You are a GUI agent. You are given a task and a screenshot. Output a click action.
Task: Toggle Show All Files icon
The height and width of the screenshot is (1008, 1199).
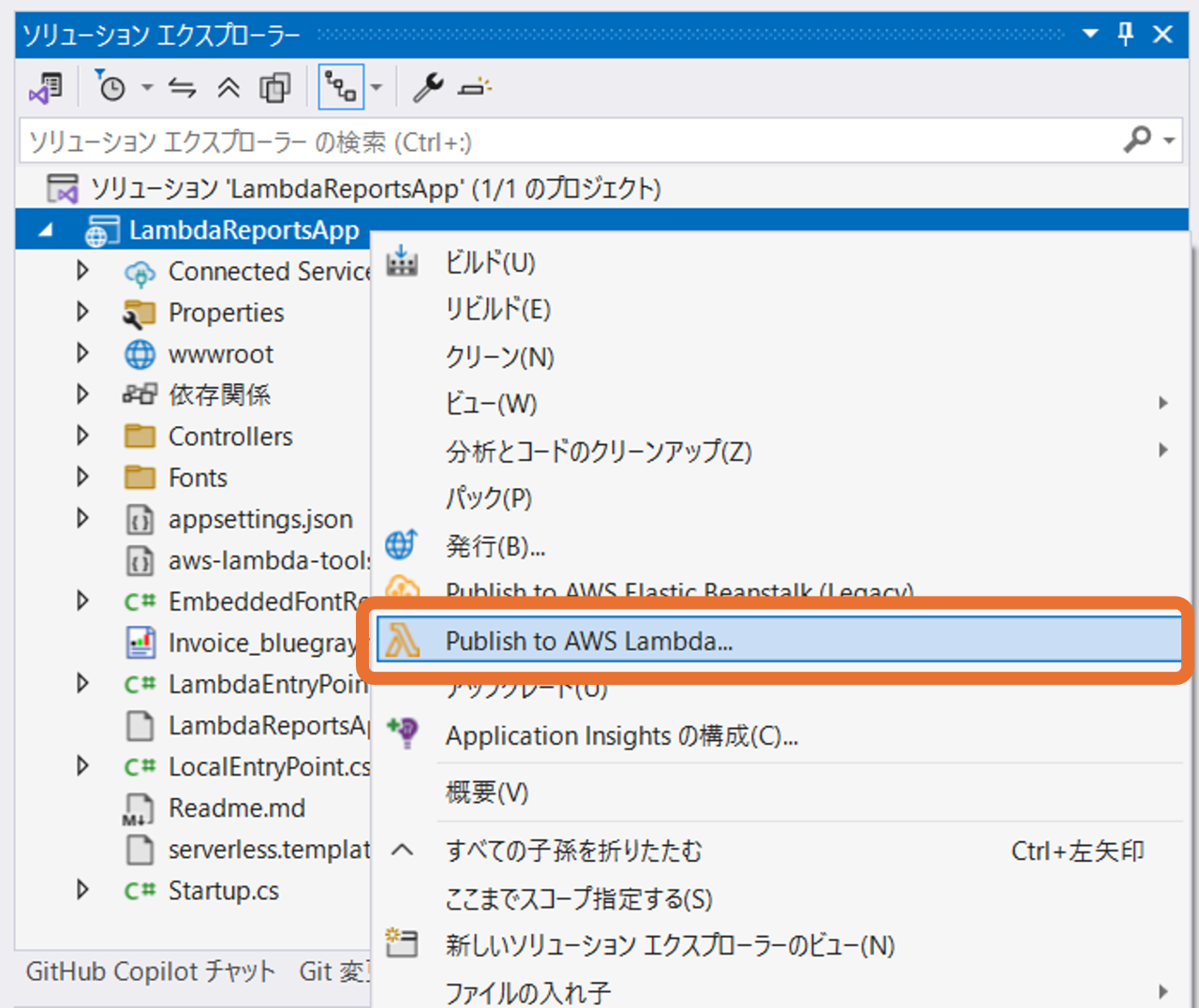tap(274, 88)
